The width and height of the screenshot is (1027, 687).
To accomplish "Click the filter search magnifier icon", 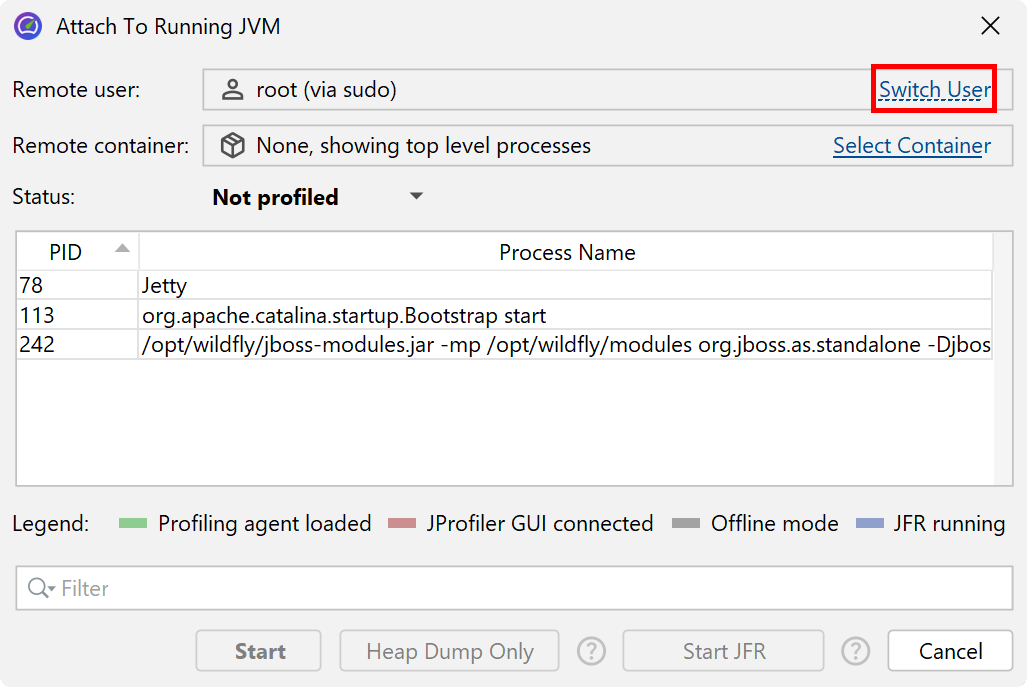I will [40, 589].
